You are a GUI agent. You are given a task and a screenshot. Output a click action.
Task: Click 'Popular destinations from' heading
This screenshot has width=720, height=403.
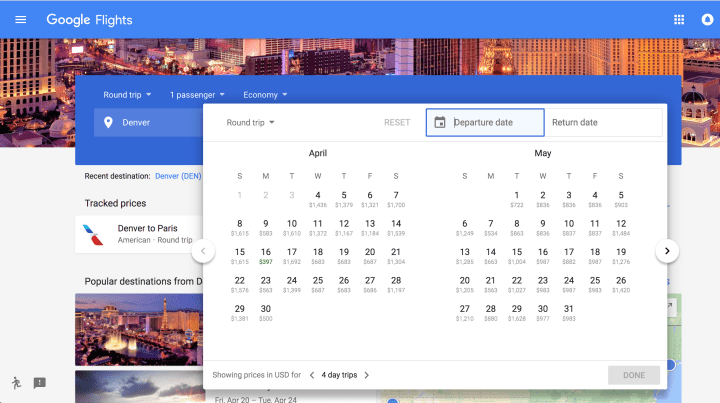click(x=143, y=281)
